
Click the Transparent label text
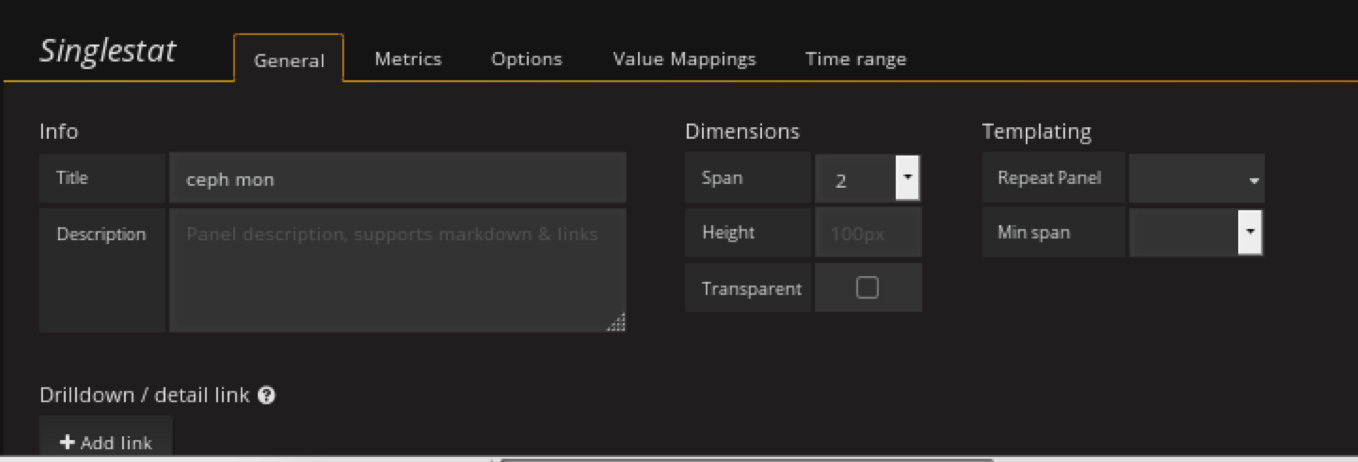(x=751, y=289)
